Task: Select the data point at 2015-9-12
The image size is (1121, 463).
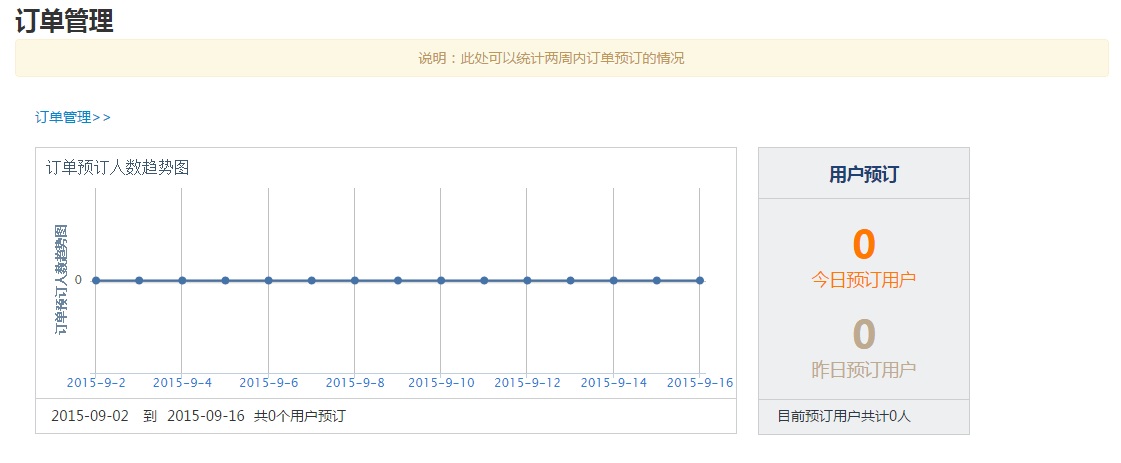Action: pyautogui.click(x=528, y=281)
